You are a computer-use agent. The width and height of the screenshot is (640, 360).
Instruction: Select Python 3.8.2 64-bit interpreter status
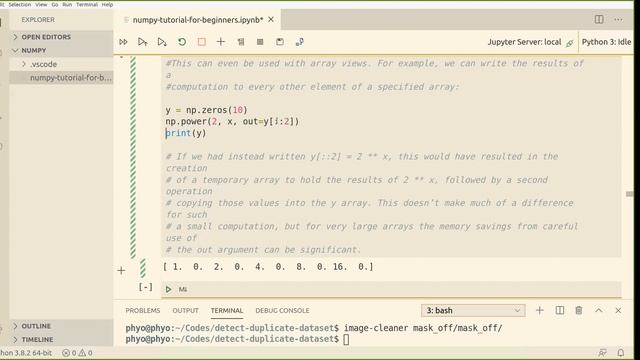(x=26, y=353)
